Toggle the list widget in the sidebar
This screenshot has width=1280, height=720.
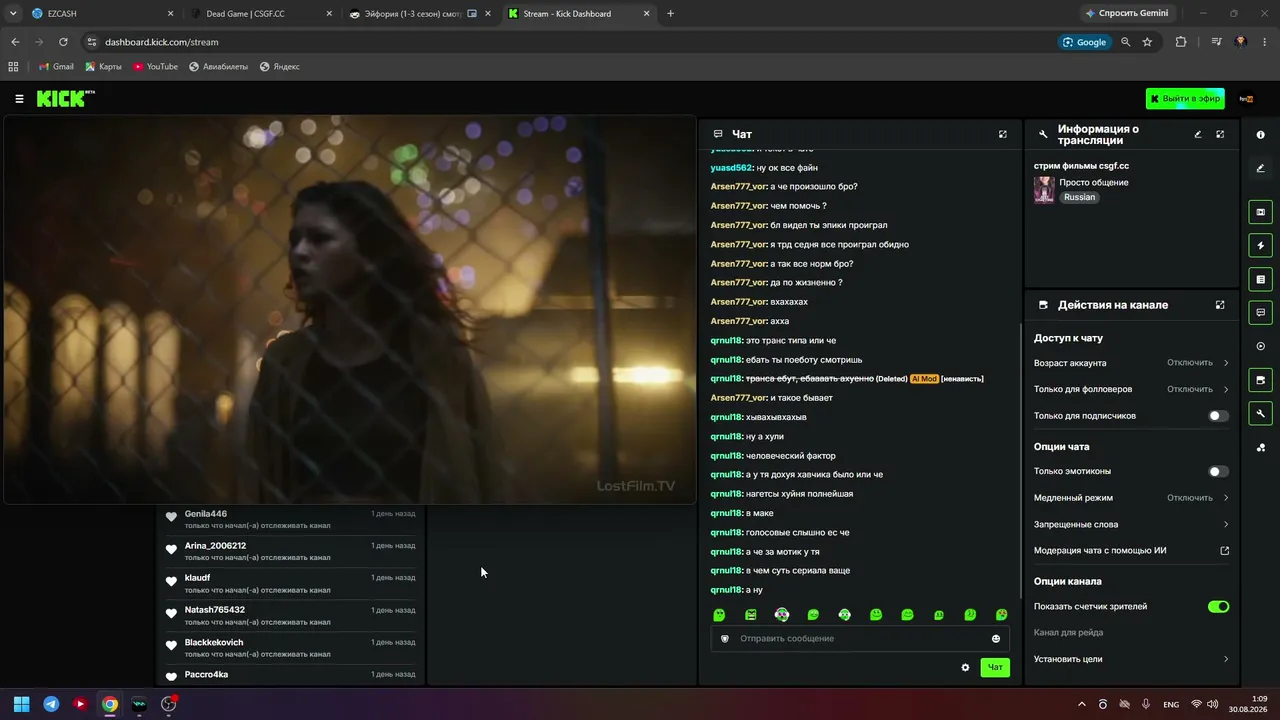1260,279
